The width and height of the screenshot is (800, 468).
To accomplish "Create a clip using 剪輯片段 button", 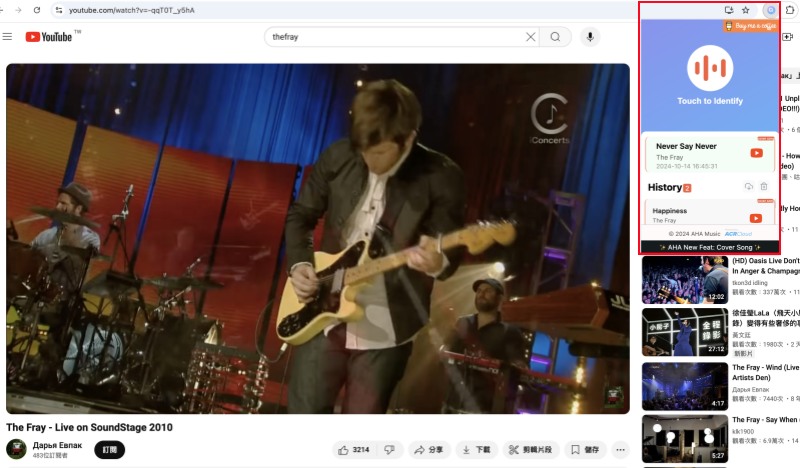I will (531, 450).
